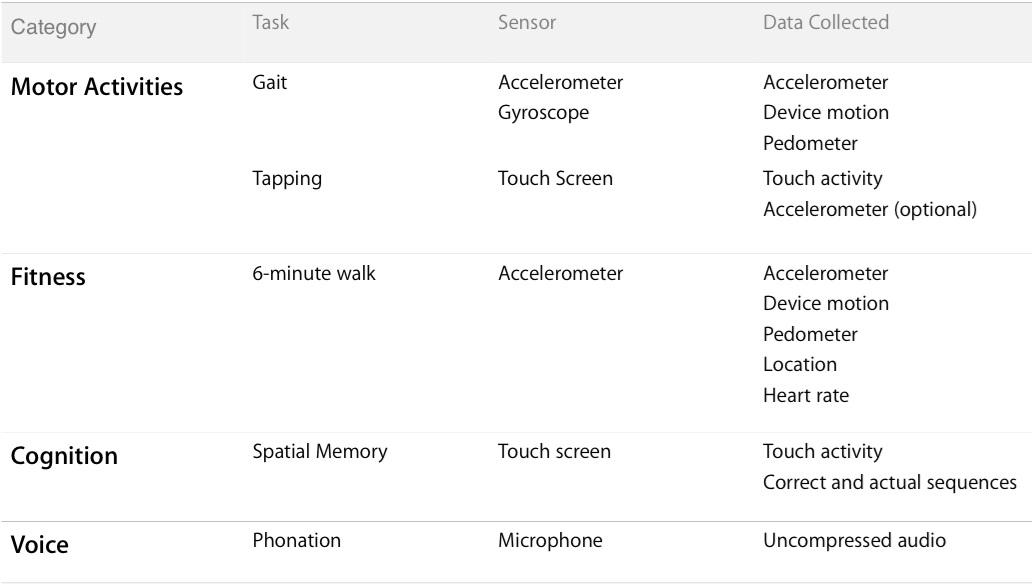This screenshot has height=584, width=1032.
Task: Select the Motor Activities category
Action: pyautogui.click(x=97, y=86)
